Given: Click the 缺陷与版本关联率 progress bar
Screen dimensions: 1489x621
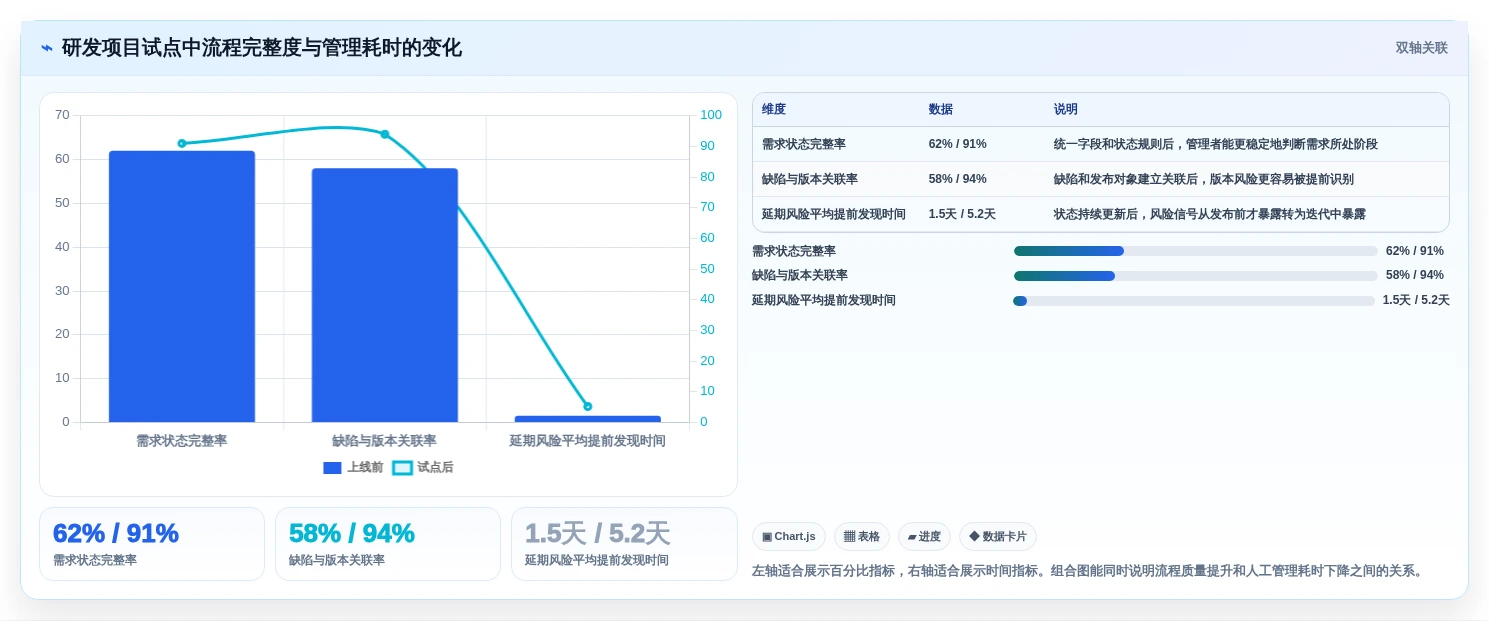Looking at the screenshot, I should 1196,276.
